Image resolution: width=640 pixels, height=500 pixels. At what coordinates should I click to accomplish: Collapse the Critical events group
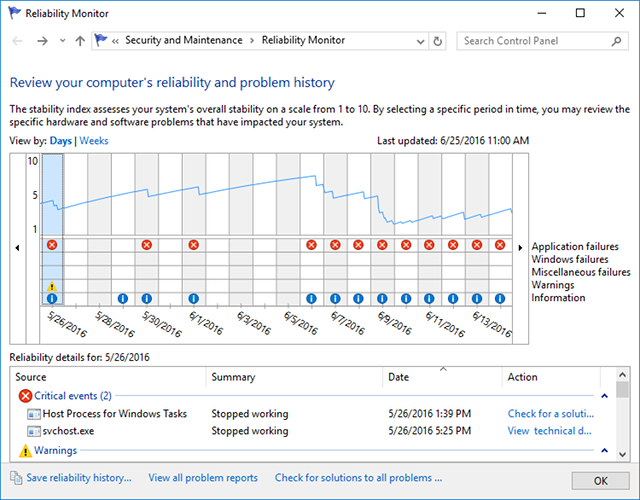point(604,396)
